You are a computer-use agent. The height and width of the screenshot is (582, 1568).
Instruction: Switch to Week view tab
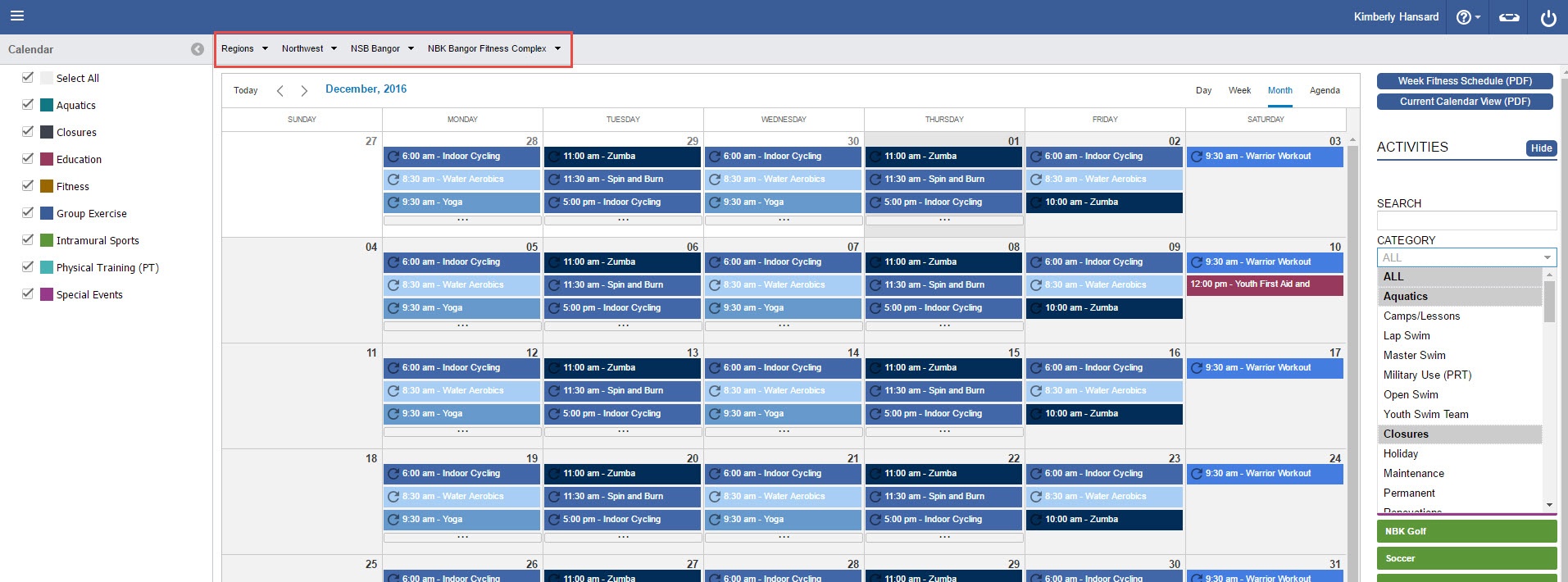coord(1239,90)
